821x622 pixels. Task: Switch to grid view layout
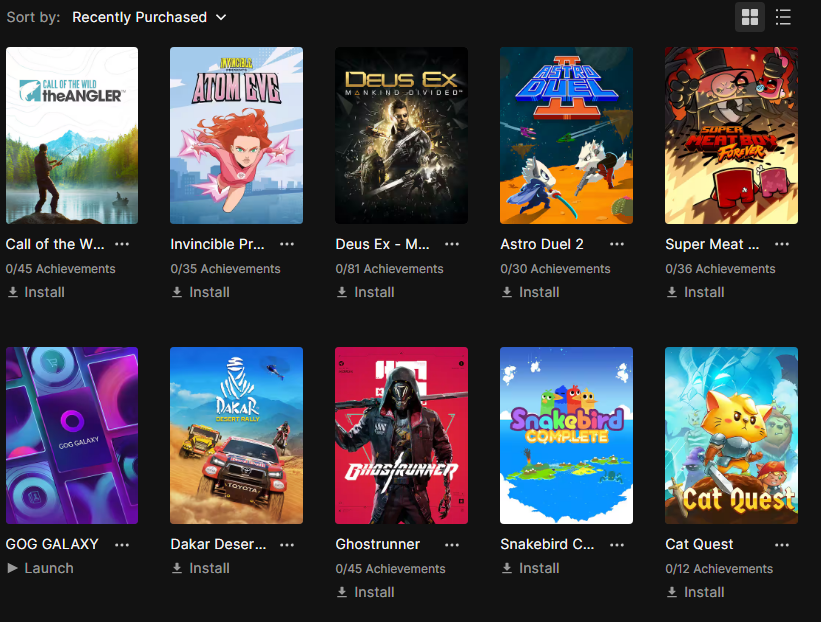tap(750, 17)
